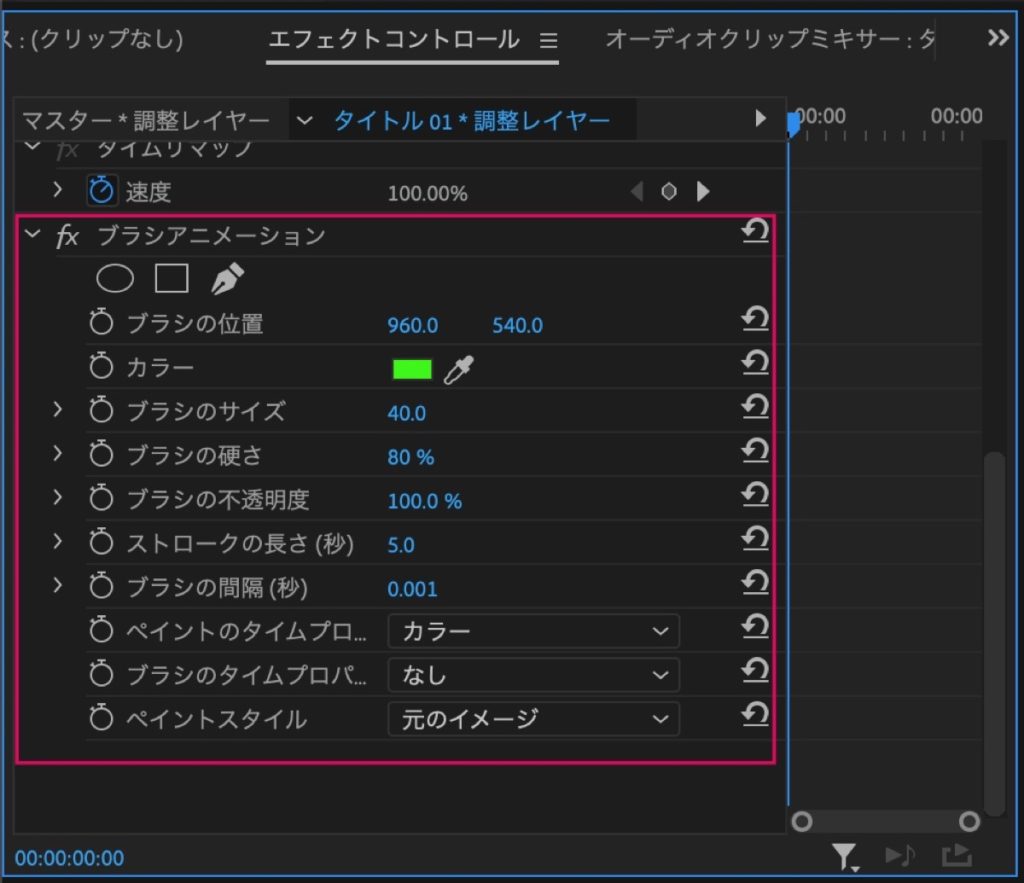
Task: Reset the ブラシの間隔 parameter
Action: [x=755, y=582]
